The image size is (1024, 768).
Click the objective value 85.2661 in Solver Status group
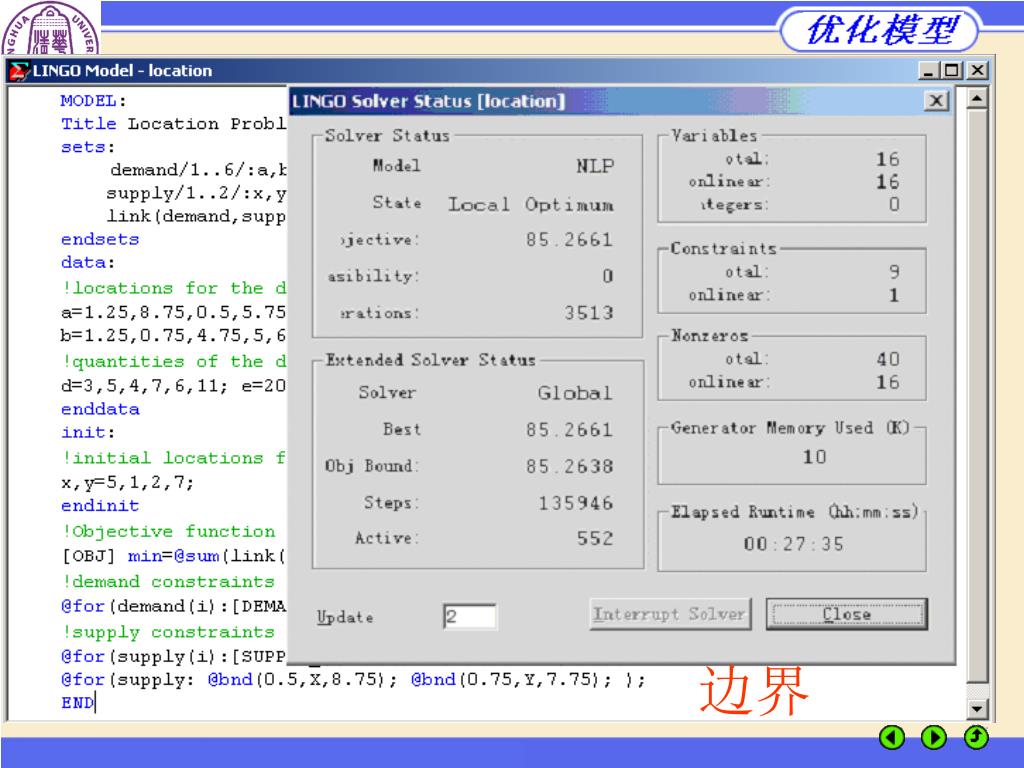click(x=569, y=240)
